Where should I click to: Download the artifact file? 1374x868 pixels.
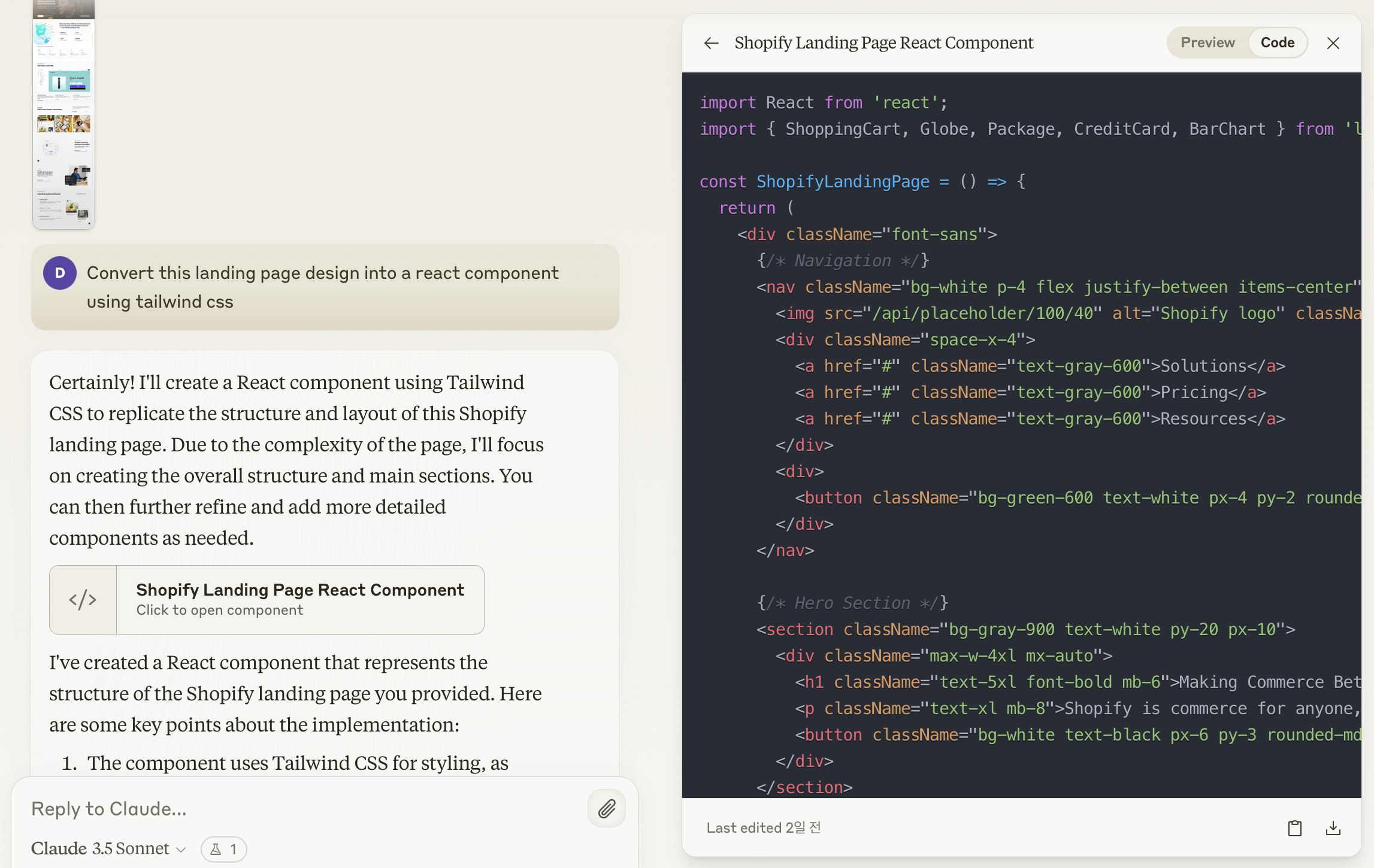point(1333,828)
